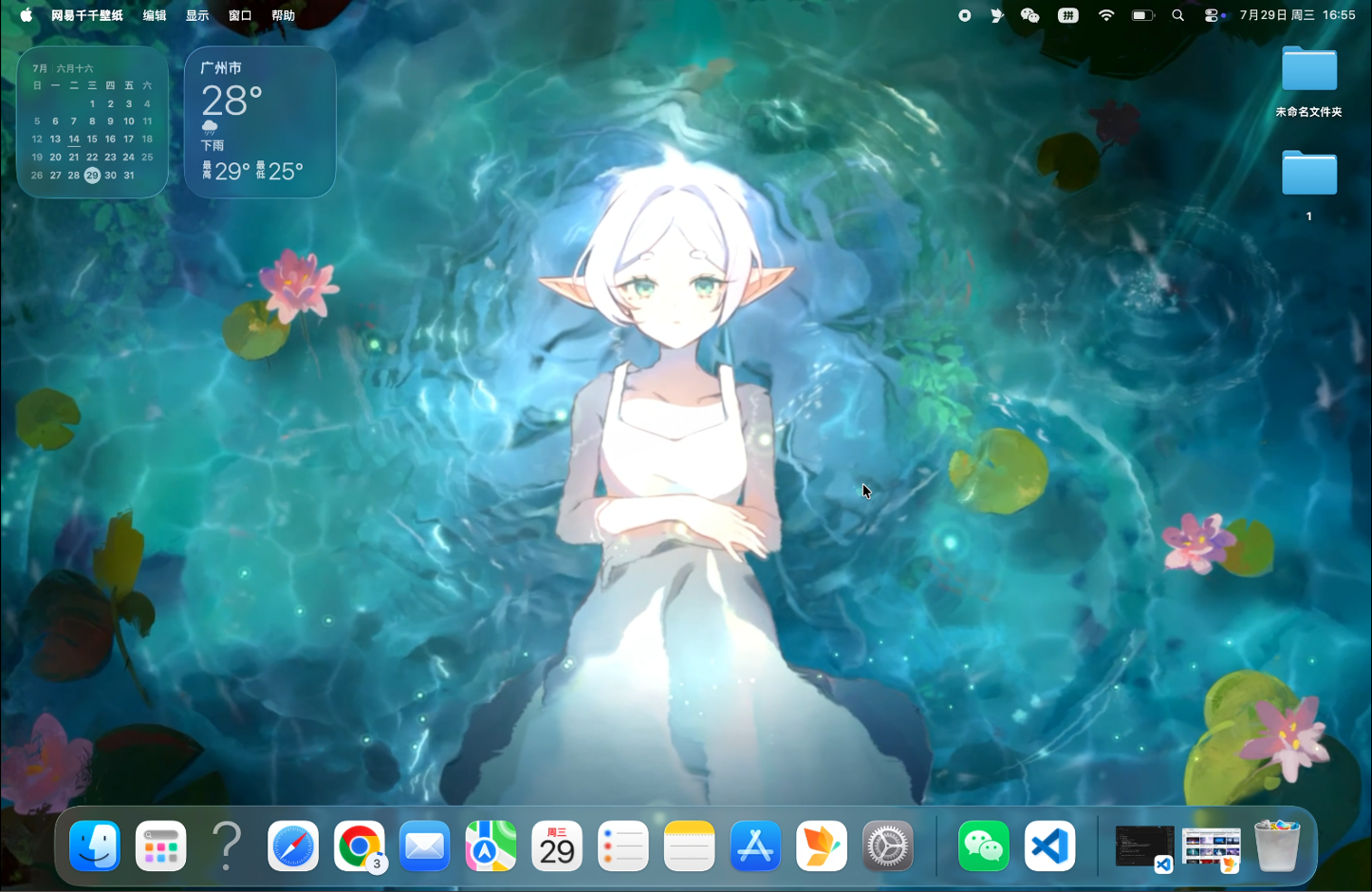
Task: Open the Trash in the Dock
Action: (1277, 846)
